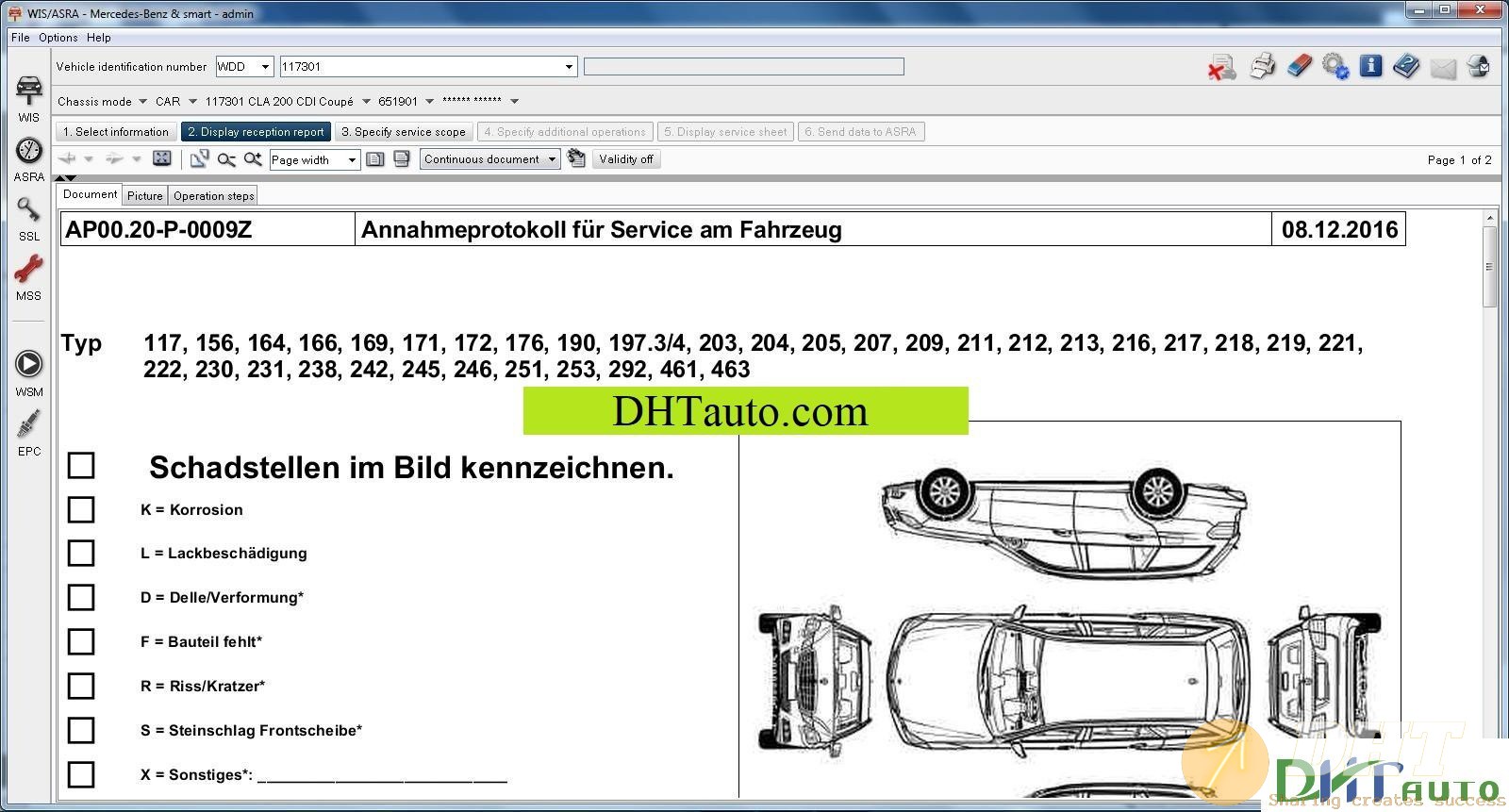The width and height of the screenshot is (1509, 812).
Task: Click the back navigation arrow icon
Action: pyautogui.click(x=67, y=158)
